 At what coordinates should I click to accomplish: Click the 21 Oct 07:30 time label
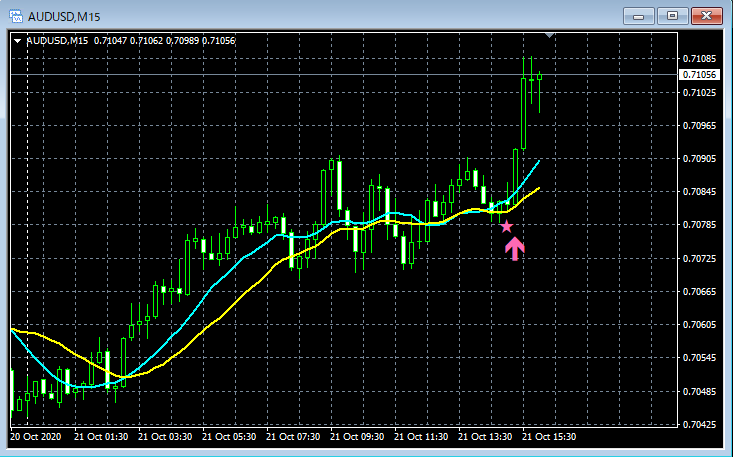[293, 437]
